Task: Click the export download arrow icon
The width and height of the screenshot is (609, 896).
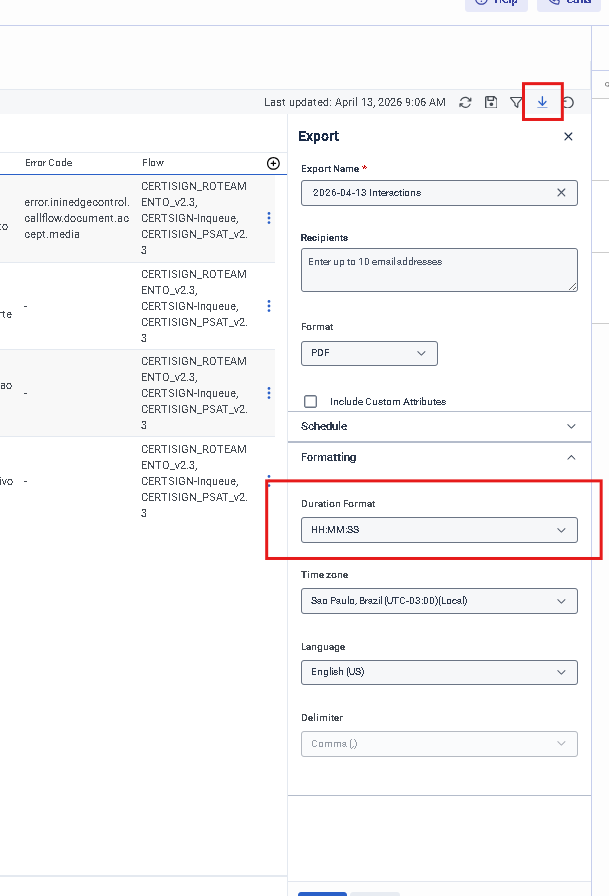Action: click(542, 102)
